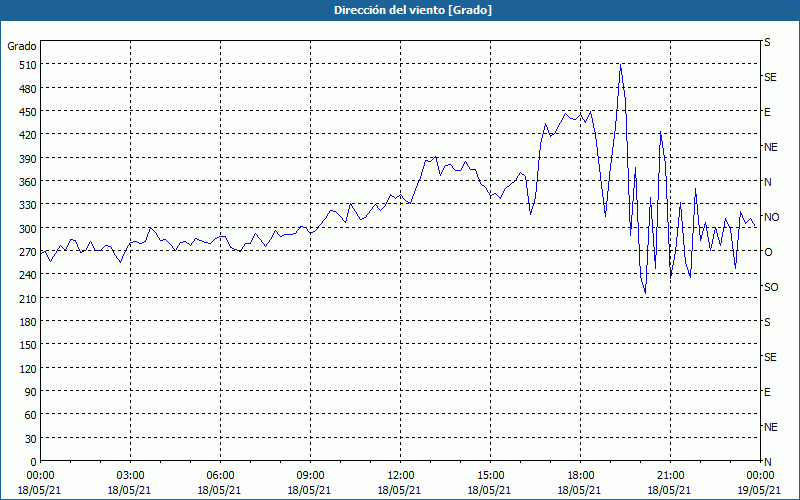This screenshot has height=500, width=800.
Task: Click the blue line's highest peak at 510
Action: (x=620, y=65)
